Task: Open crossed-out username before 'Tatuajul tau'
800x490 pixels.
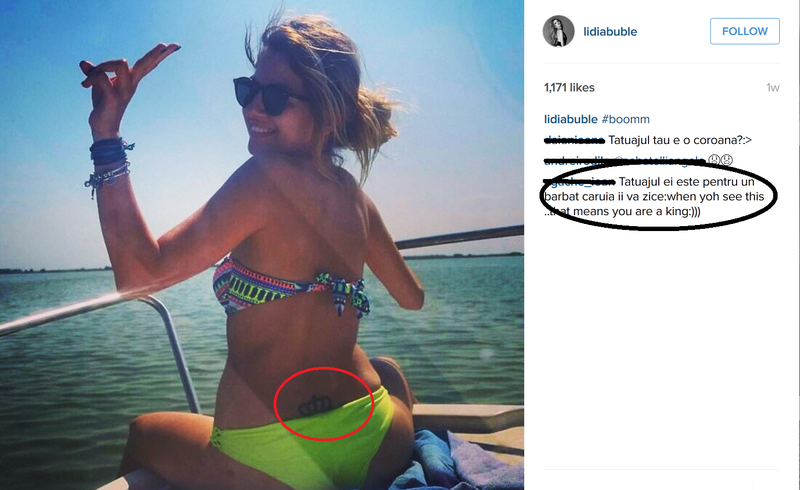Action: (x=574, y=140)
